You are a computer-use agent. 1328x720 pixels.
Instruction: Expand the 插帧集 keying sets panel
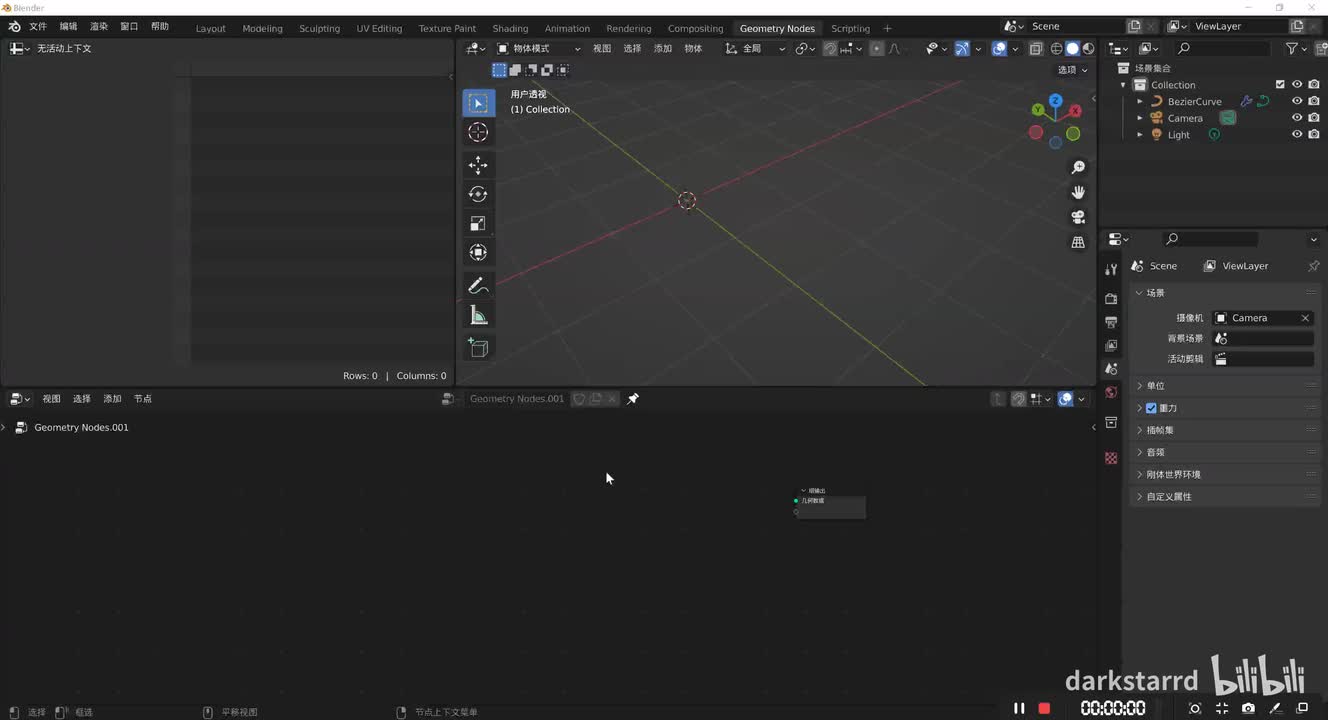tap(1225, 430)
